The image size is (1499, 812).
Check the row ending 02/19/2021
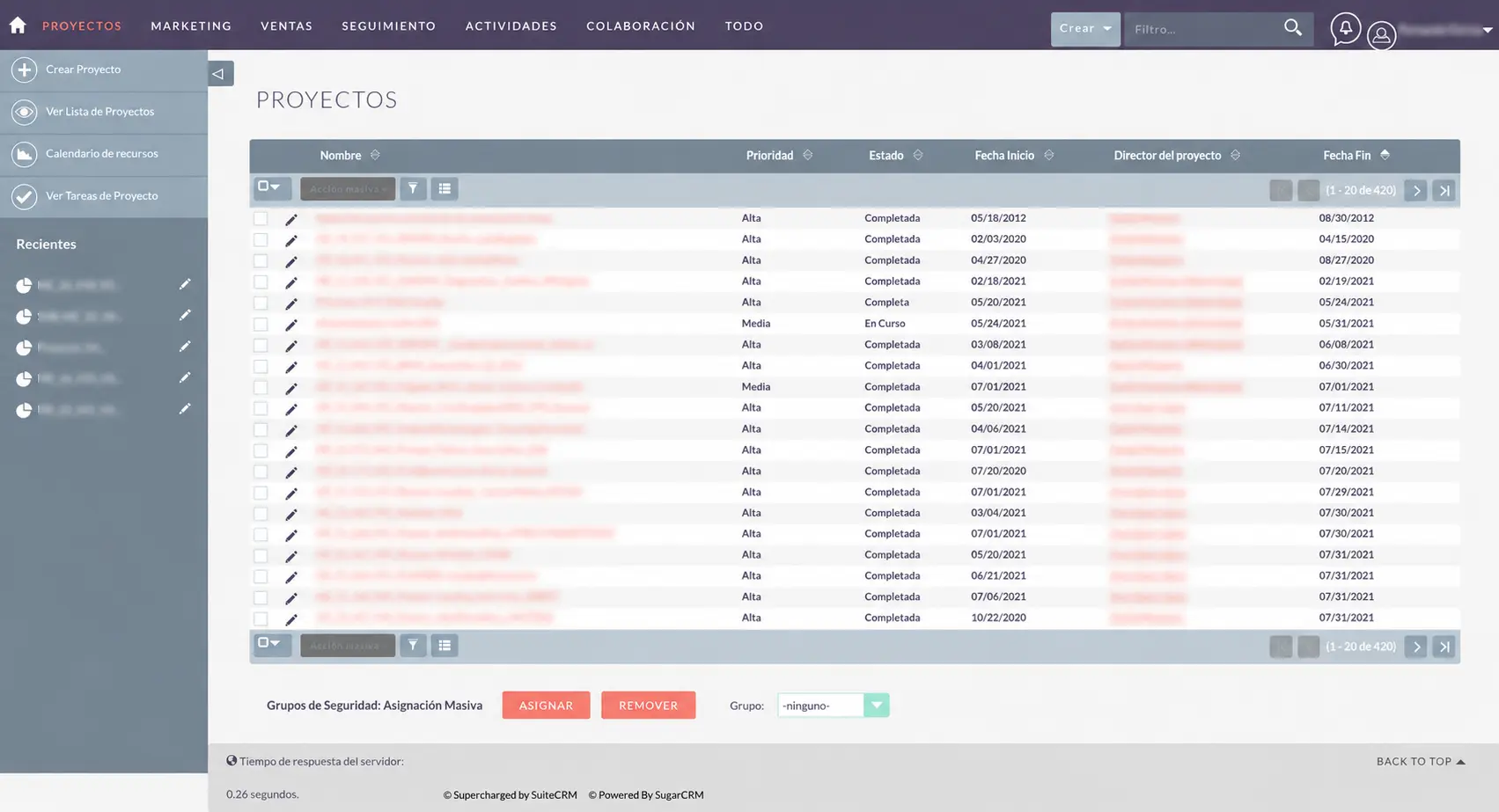[x=261, y=282]
